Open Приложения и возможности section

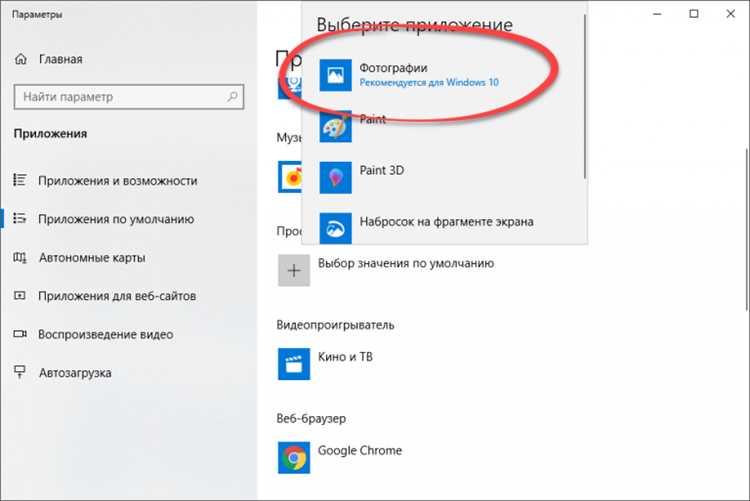(x=117, y=181)
